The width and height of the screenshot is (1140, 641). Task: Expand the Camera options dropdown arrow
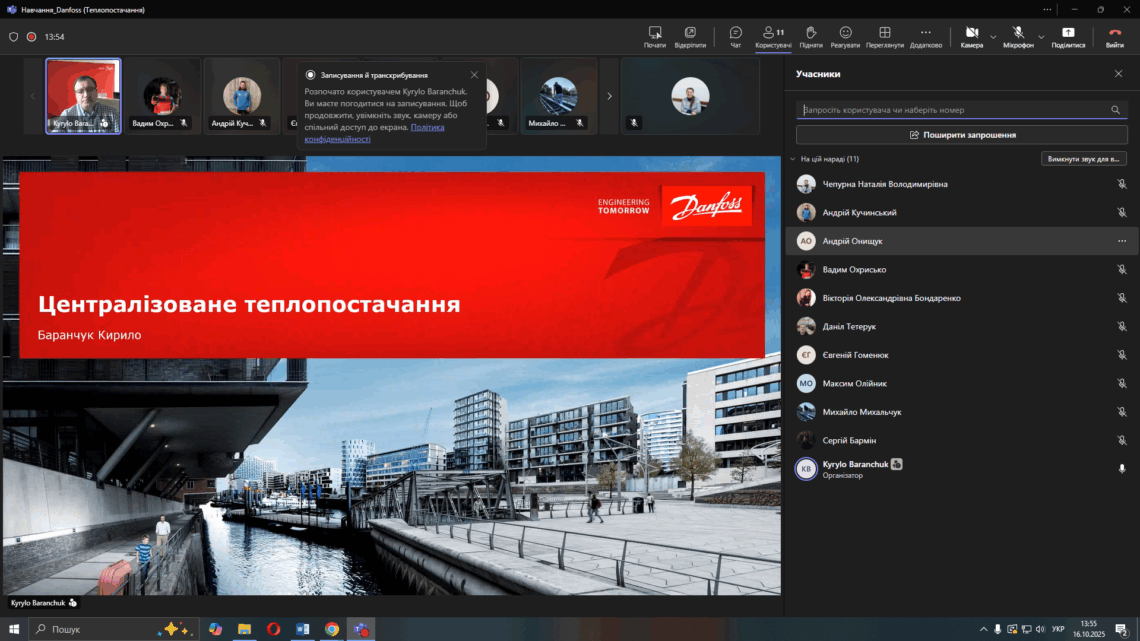[x=993, y=37]
